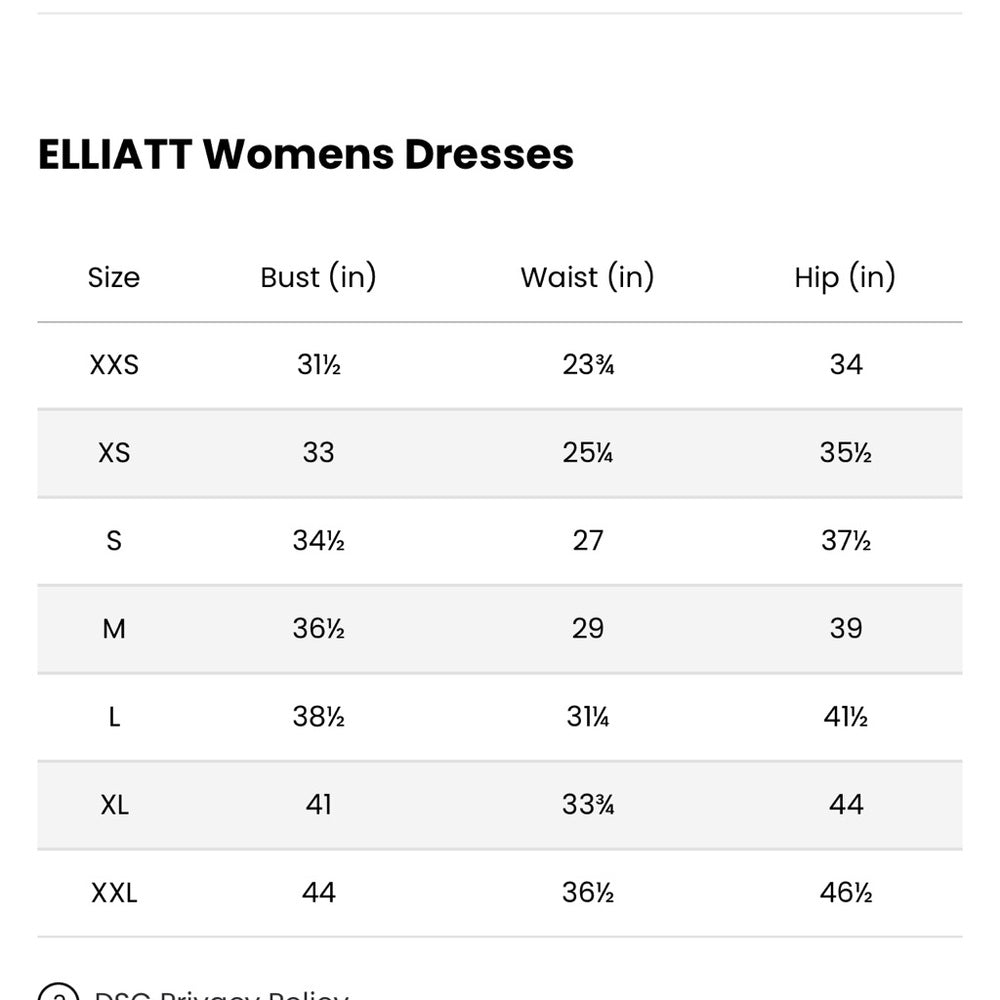Click the Size column header

(114, 277)
